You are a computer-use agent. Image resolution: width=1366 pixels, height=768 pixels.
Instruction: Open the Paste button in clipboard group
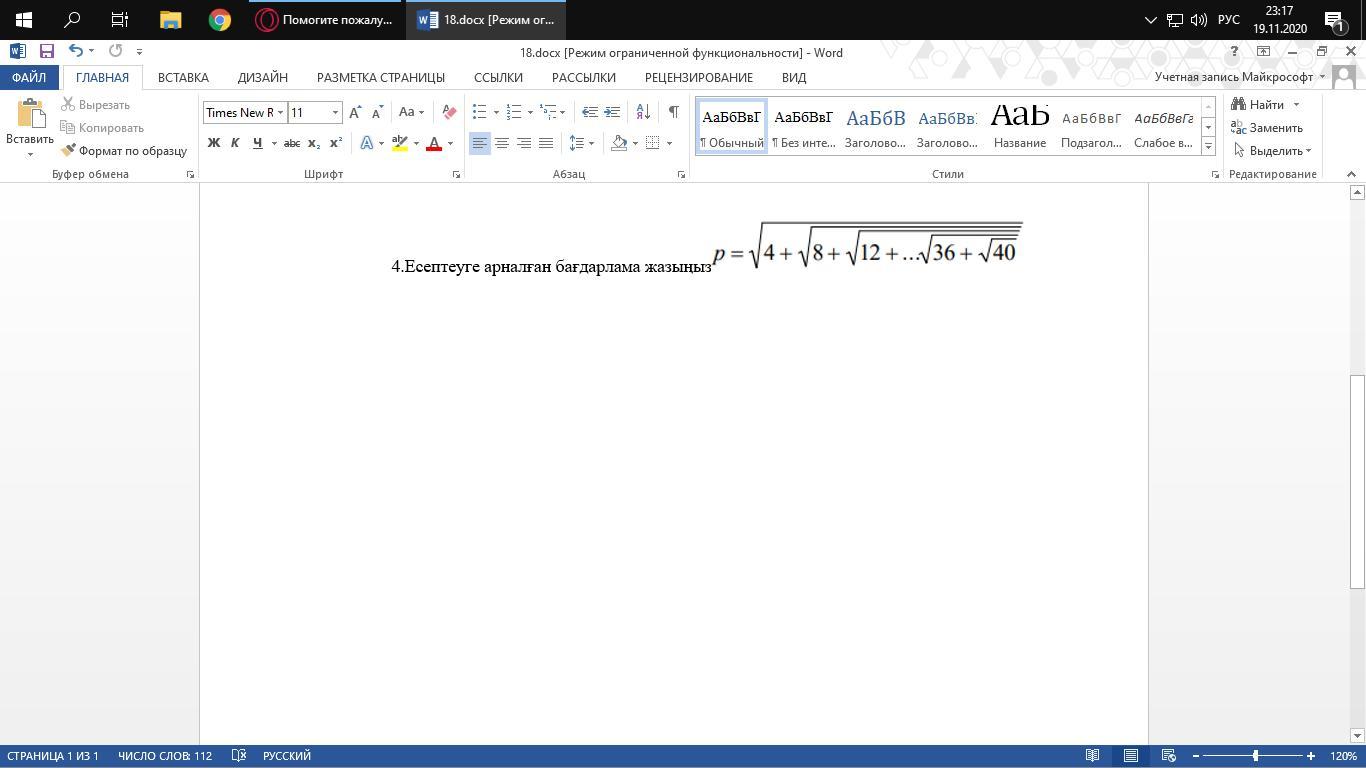(30, 118)
